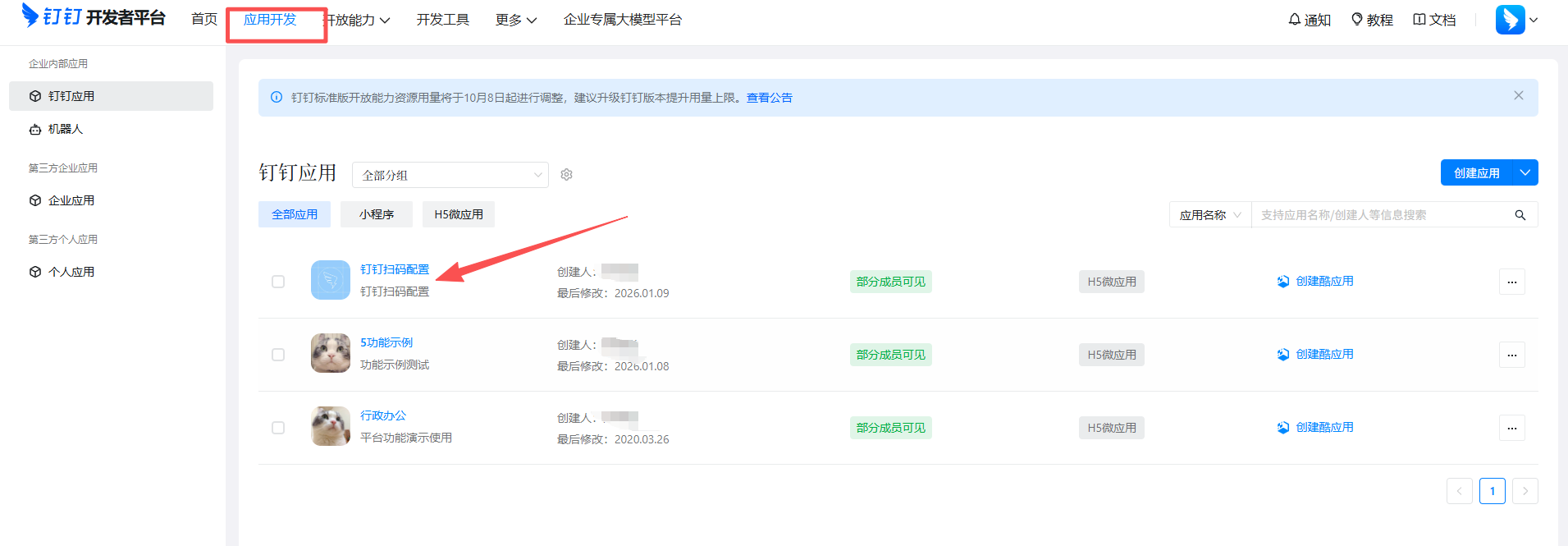Click H5微应用 tag in 5功能示例 row
Screen dimensions: 1568x546
point(1112,355)
